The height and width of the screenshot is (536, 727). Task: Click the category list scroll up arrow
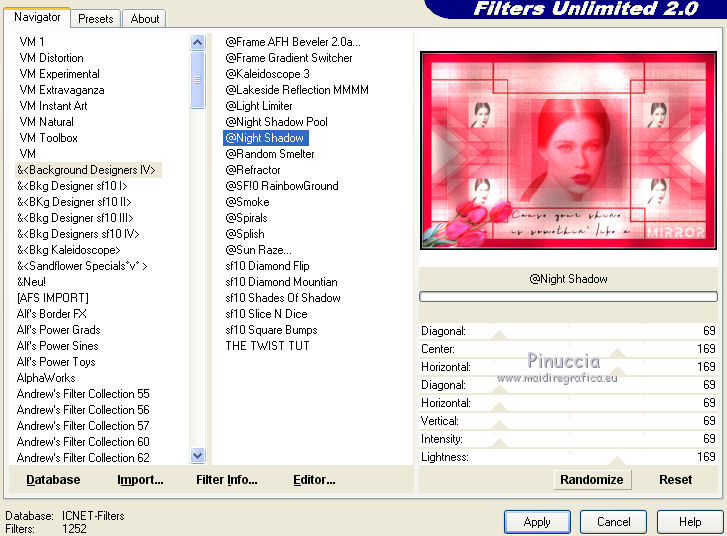pos(198,43)
